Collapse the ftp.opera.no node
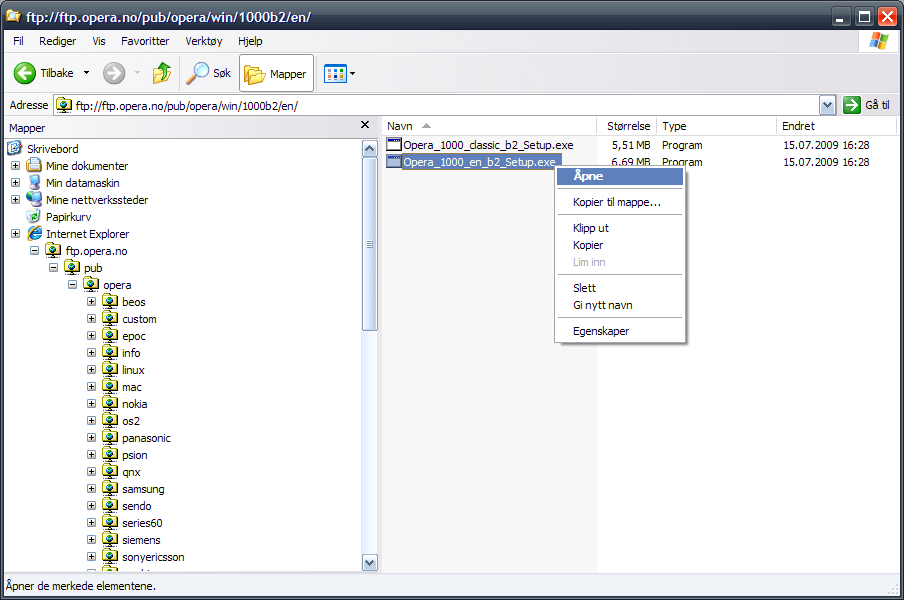This screenshot has width=904, height=600. 35,251
